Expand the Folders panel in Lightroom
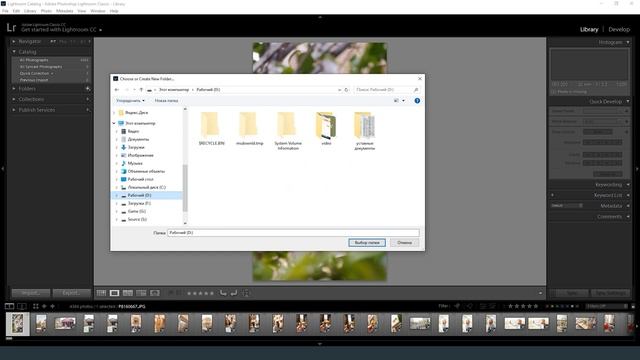 [x=14, y=89]
